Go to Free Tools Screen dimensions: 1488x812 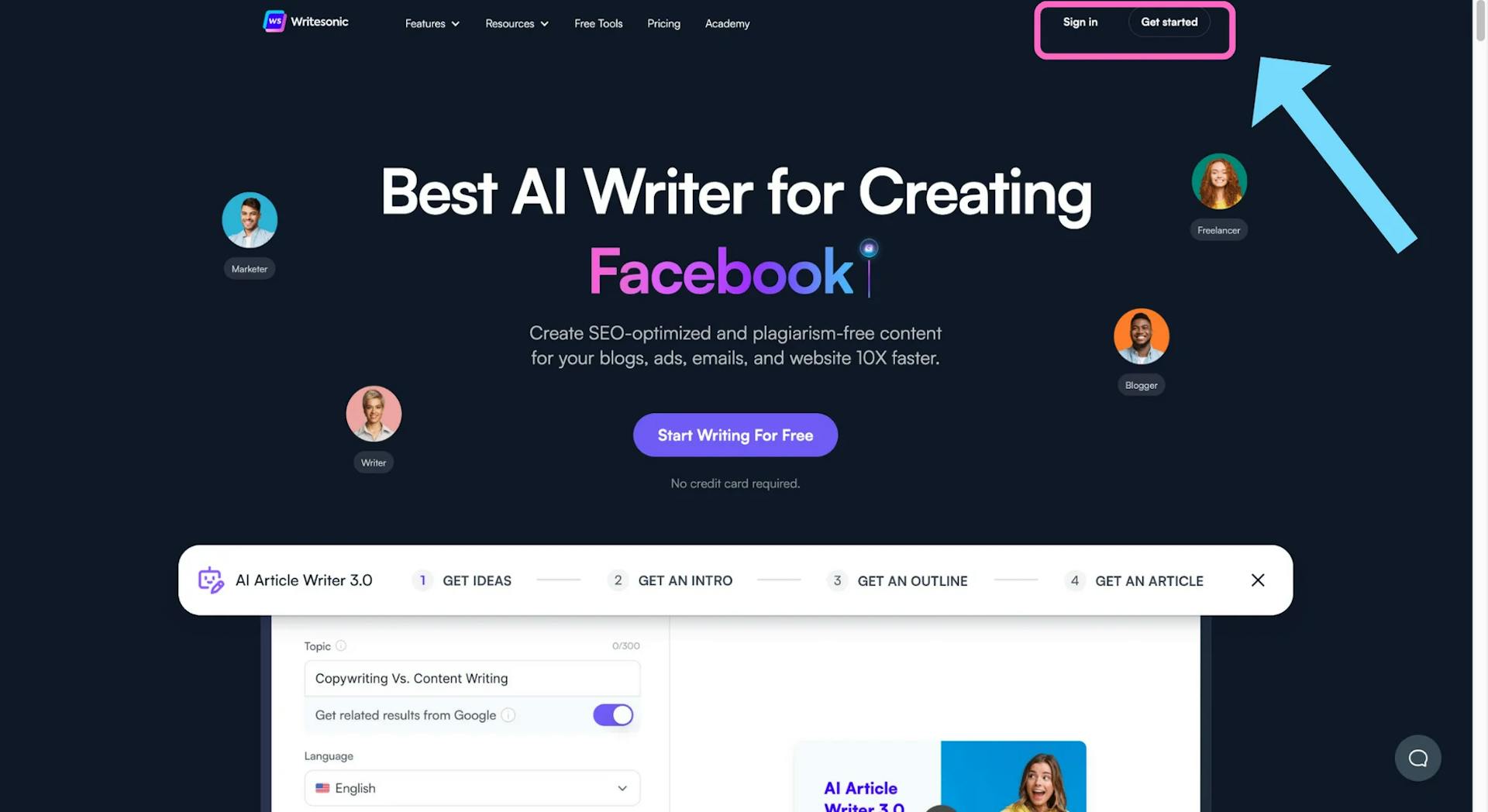pyautogui.click(x=598, y=23)
